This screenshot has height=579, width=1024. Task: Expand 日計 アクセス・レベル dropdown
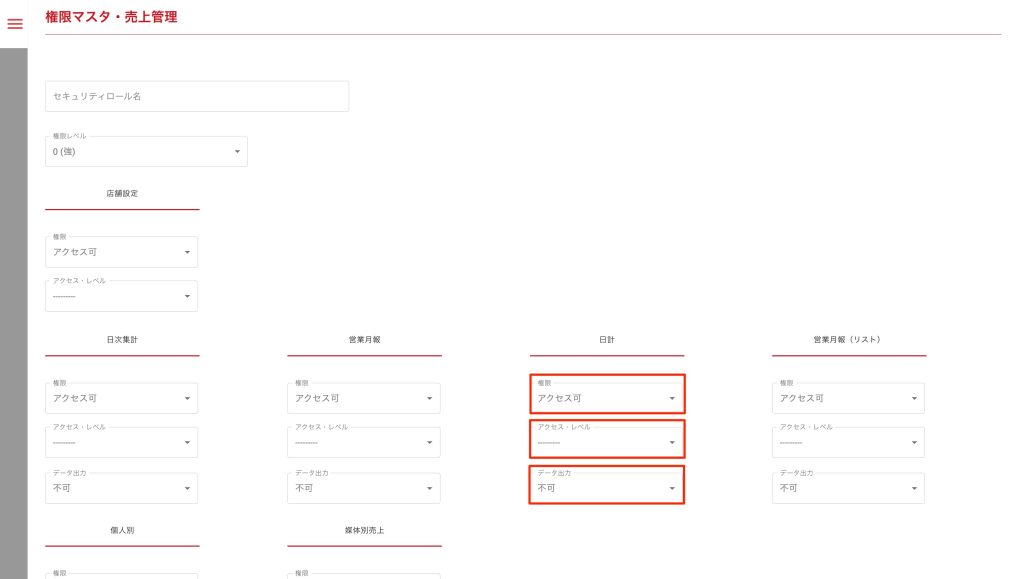[606, 439]
